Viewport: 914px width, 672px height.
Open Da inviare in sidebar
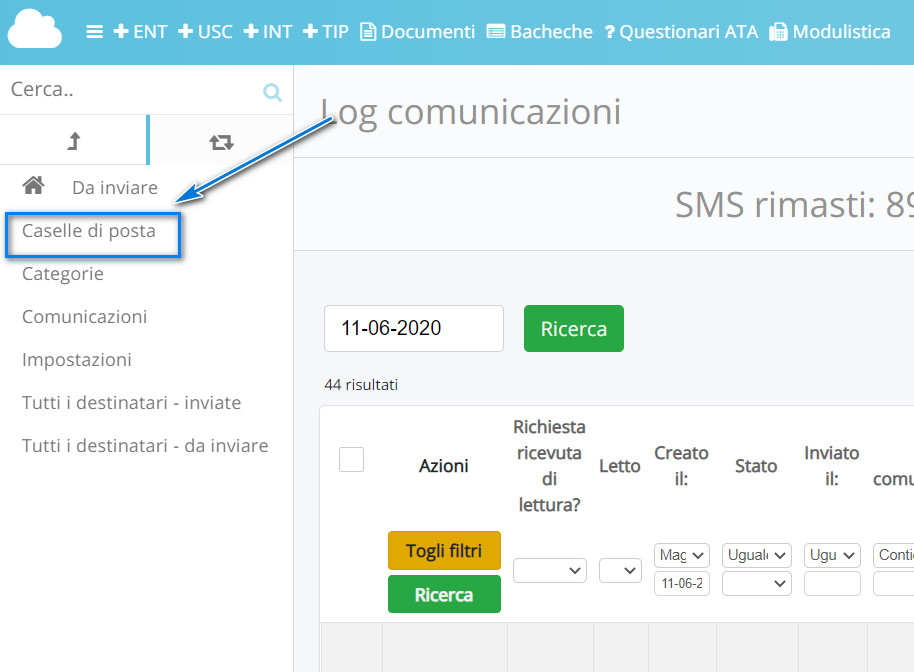pyautogui.click(x=115, y=188)
